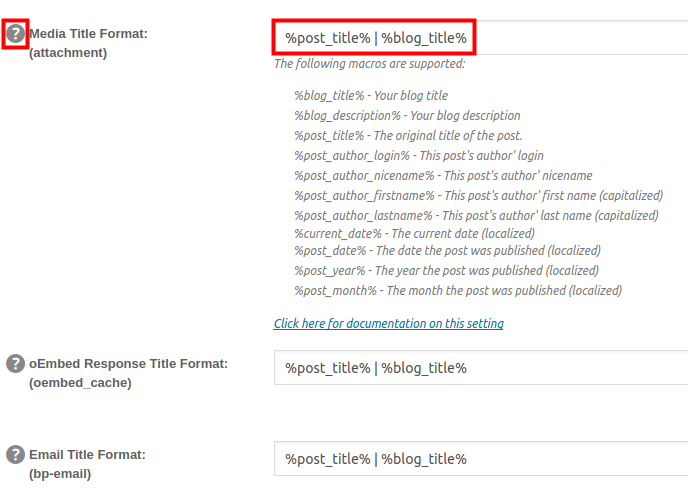The width and height of the screenshot is (688, 497).
Task: Click the Media Title Format label
Action: 88,34
